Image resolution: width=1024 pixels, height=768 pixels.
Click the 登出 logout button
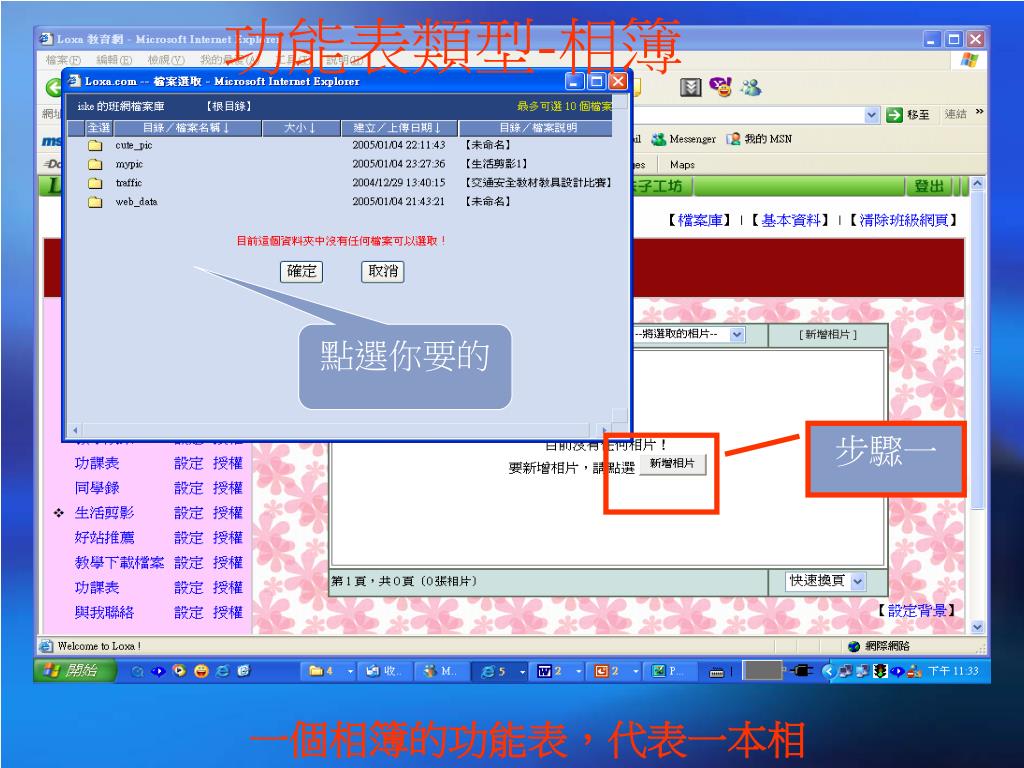(929, 186)
